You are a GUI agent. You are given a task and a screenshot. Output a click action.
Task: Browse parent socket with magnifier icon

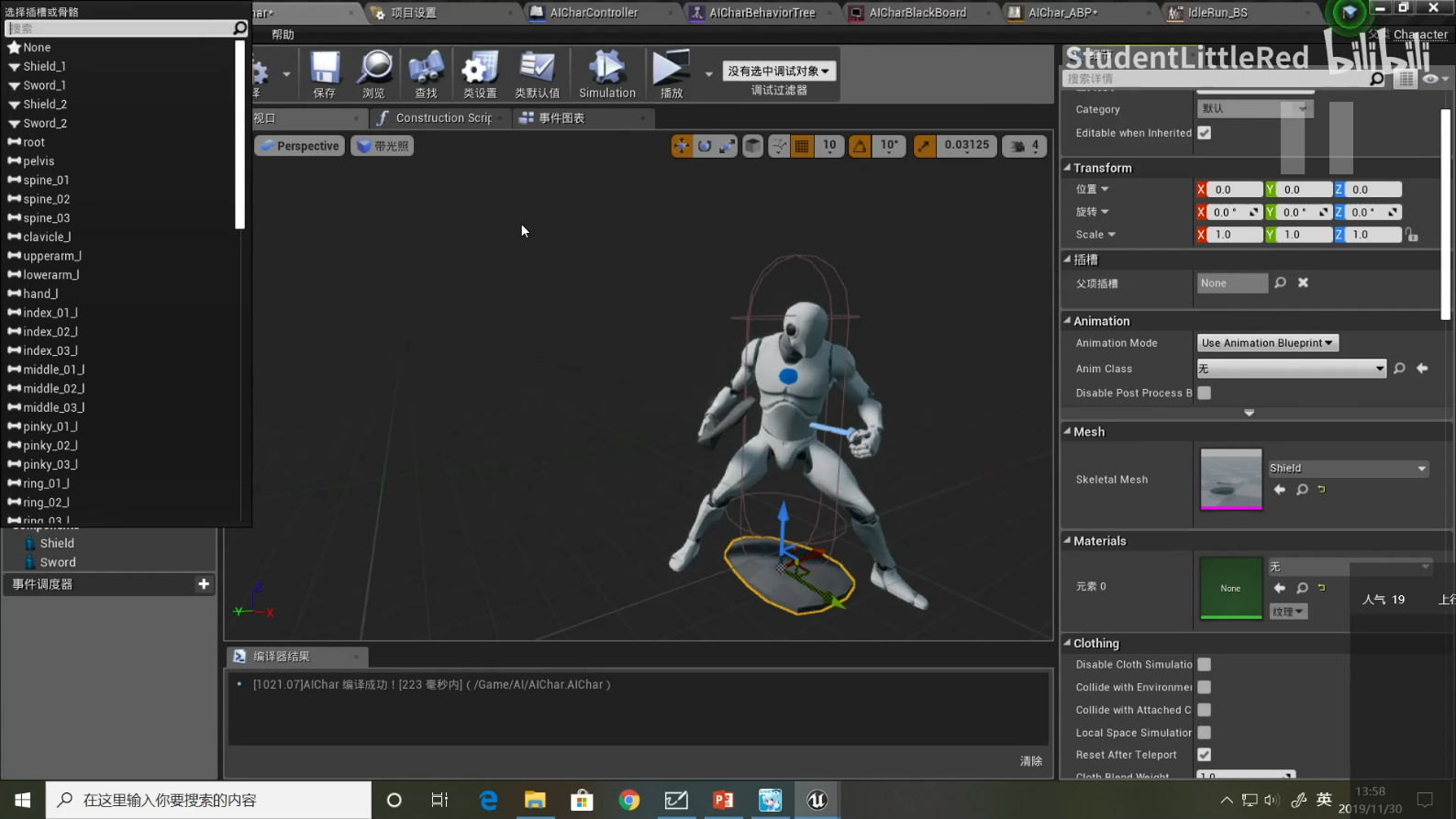[1281, 282]
